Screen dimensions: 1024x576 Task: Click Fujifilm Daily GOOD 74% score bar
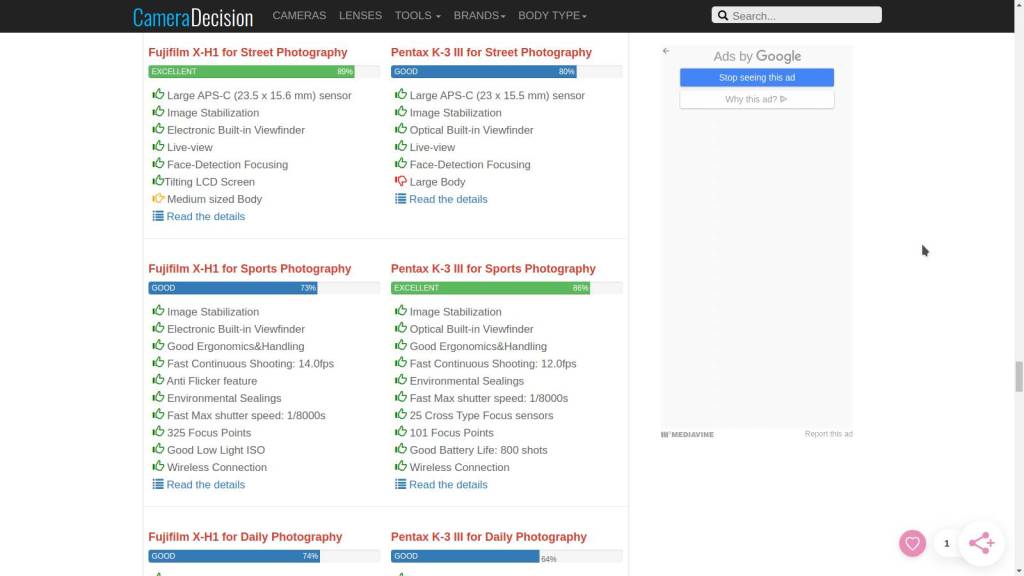pyautogui.click(x=234, y=556)
